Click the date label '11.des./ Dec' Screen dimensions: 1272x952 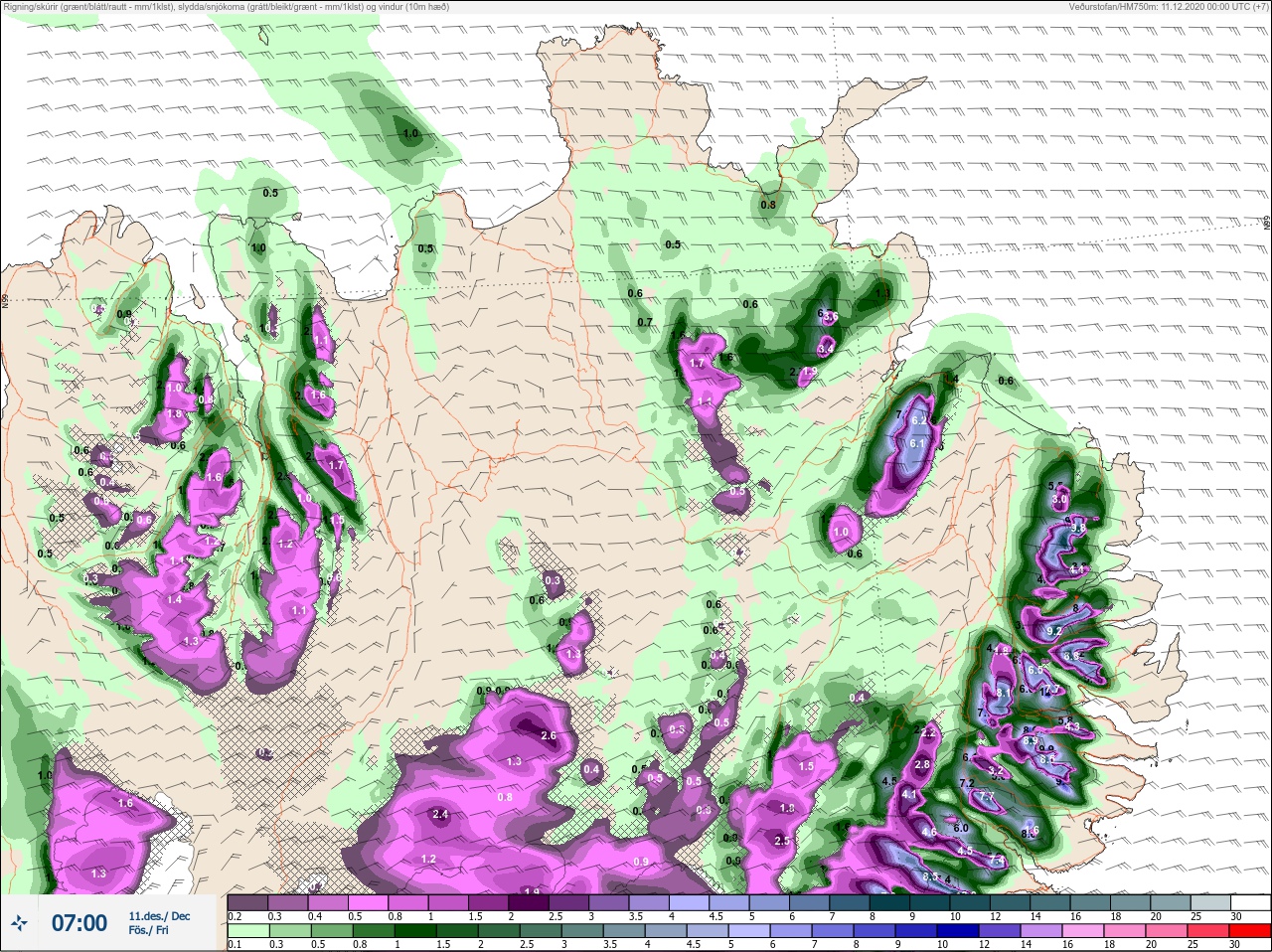coord(159,915)
